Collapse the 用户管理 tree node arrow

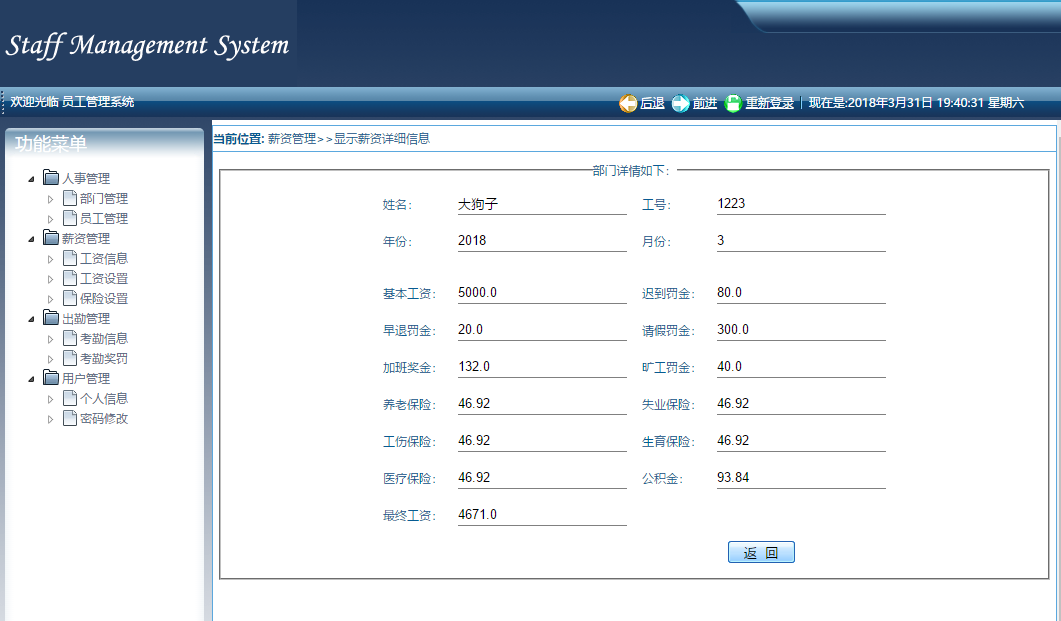(31, 379)
